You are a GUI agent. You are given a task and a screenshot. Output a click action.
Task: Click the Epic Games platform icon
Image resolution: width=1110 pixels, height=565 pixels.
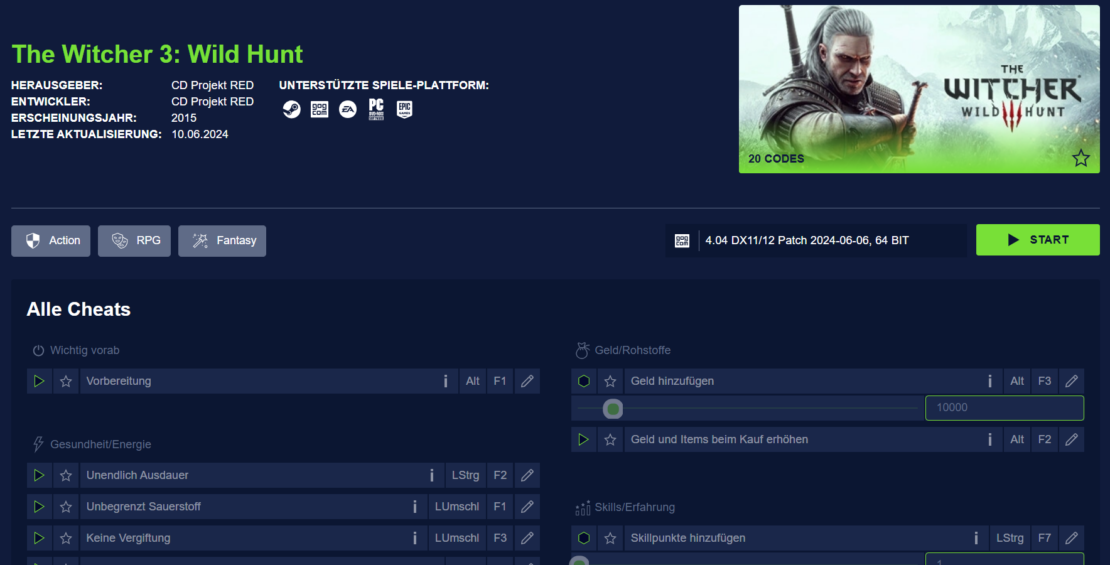click(x=404, y=109)
